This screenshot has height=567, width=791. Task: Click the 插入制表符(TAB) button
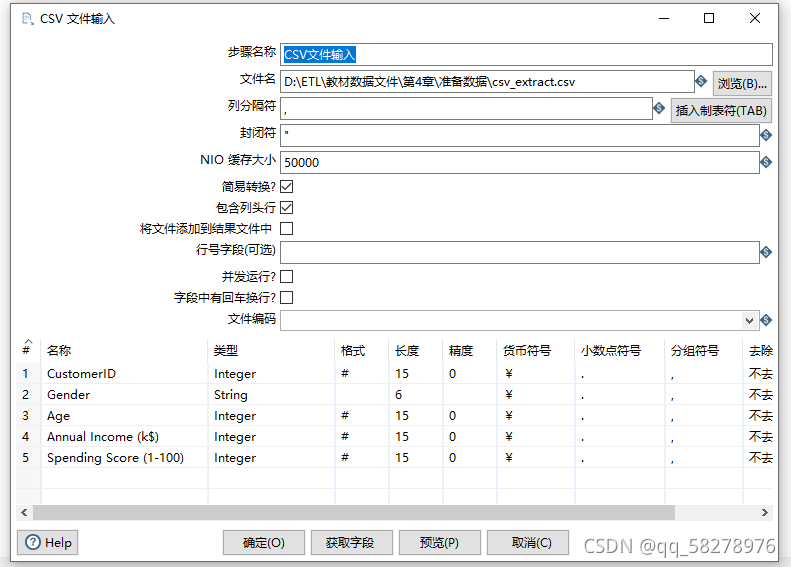point(721,110)
